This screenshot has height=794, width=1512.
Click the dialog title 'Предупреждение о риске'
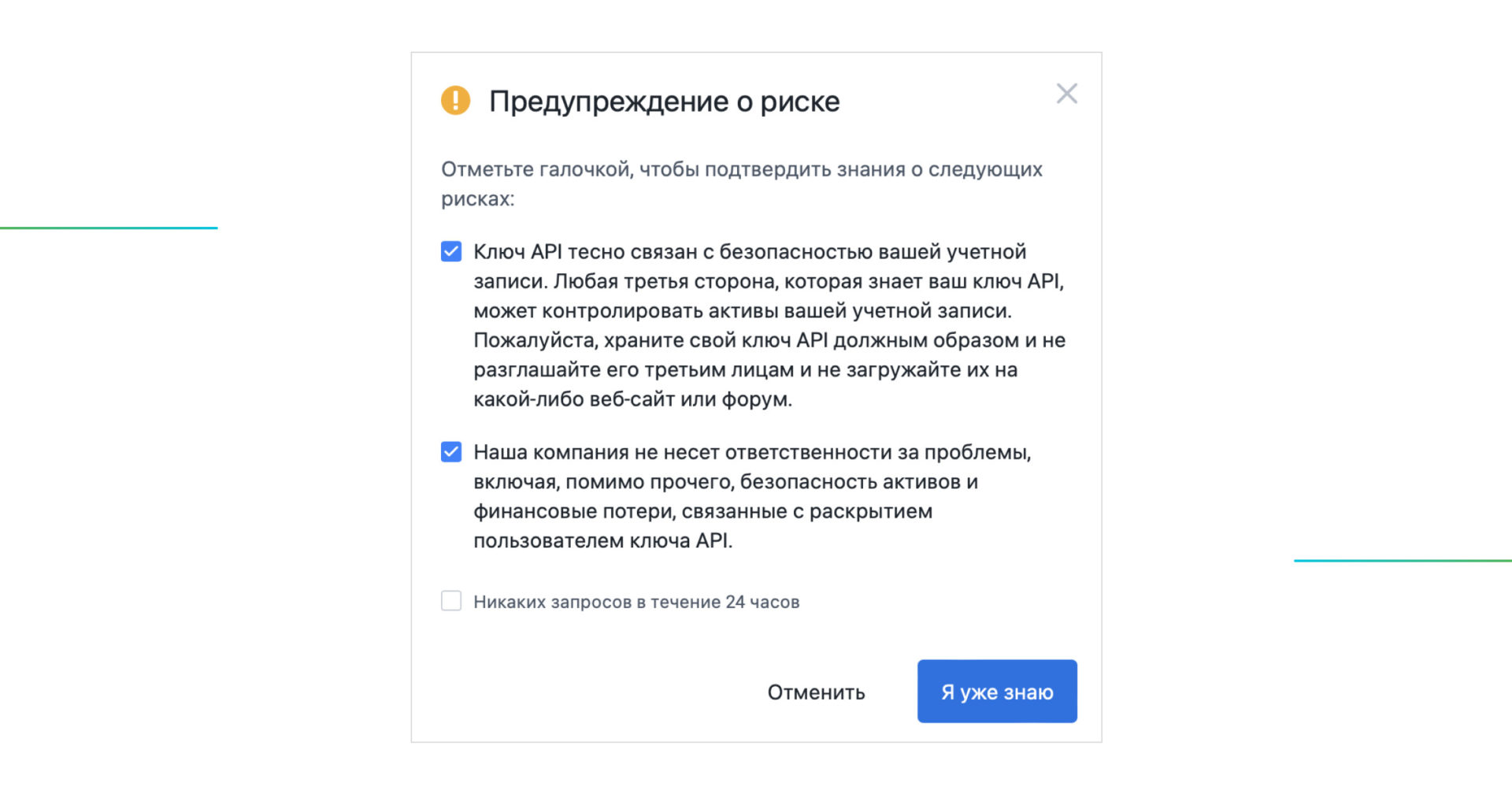point(665,101)
